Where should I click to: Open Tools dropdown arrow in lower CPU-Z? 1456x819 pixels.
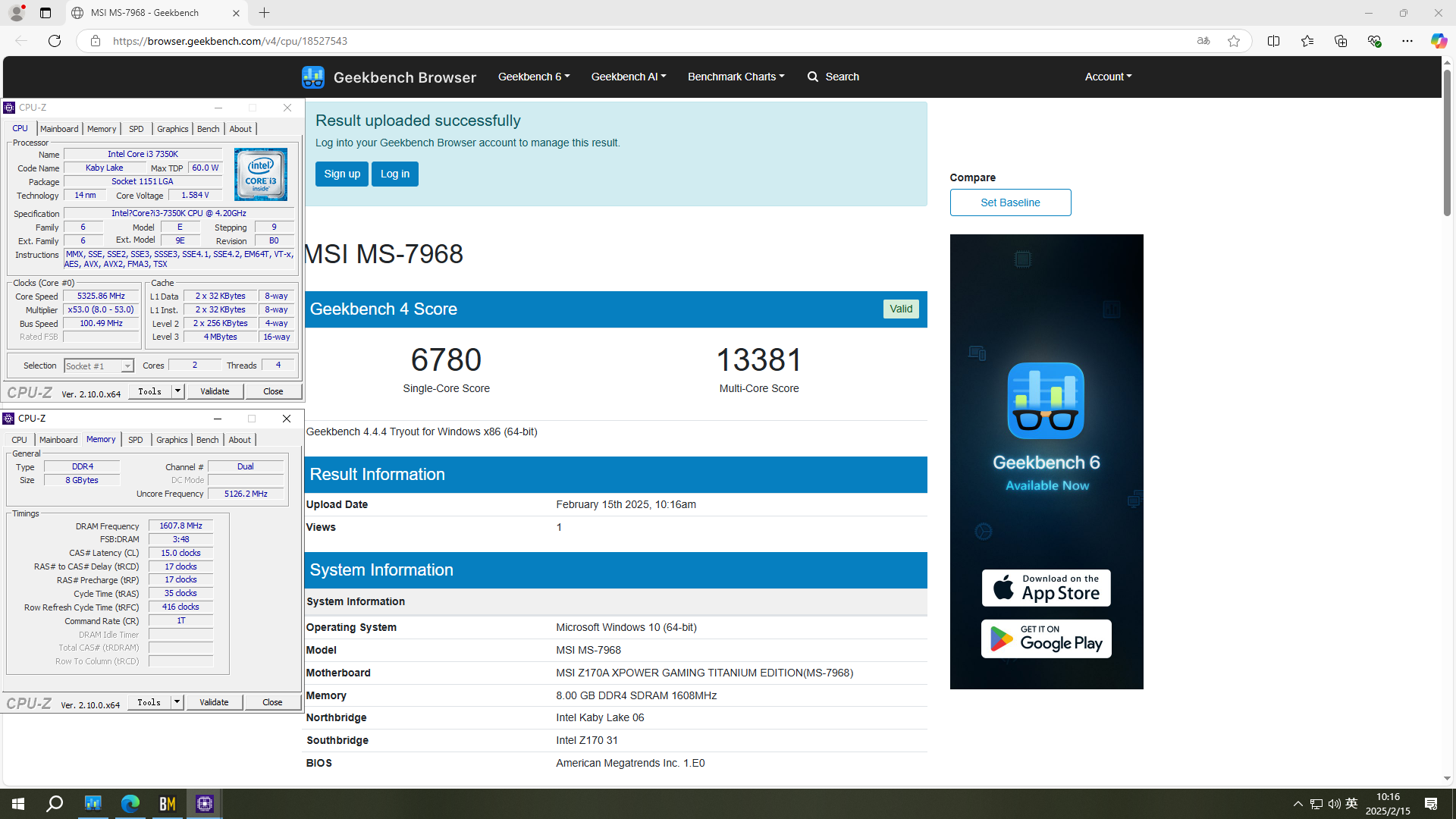(x=177, y=702)
